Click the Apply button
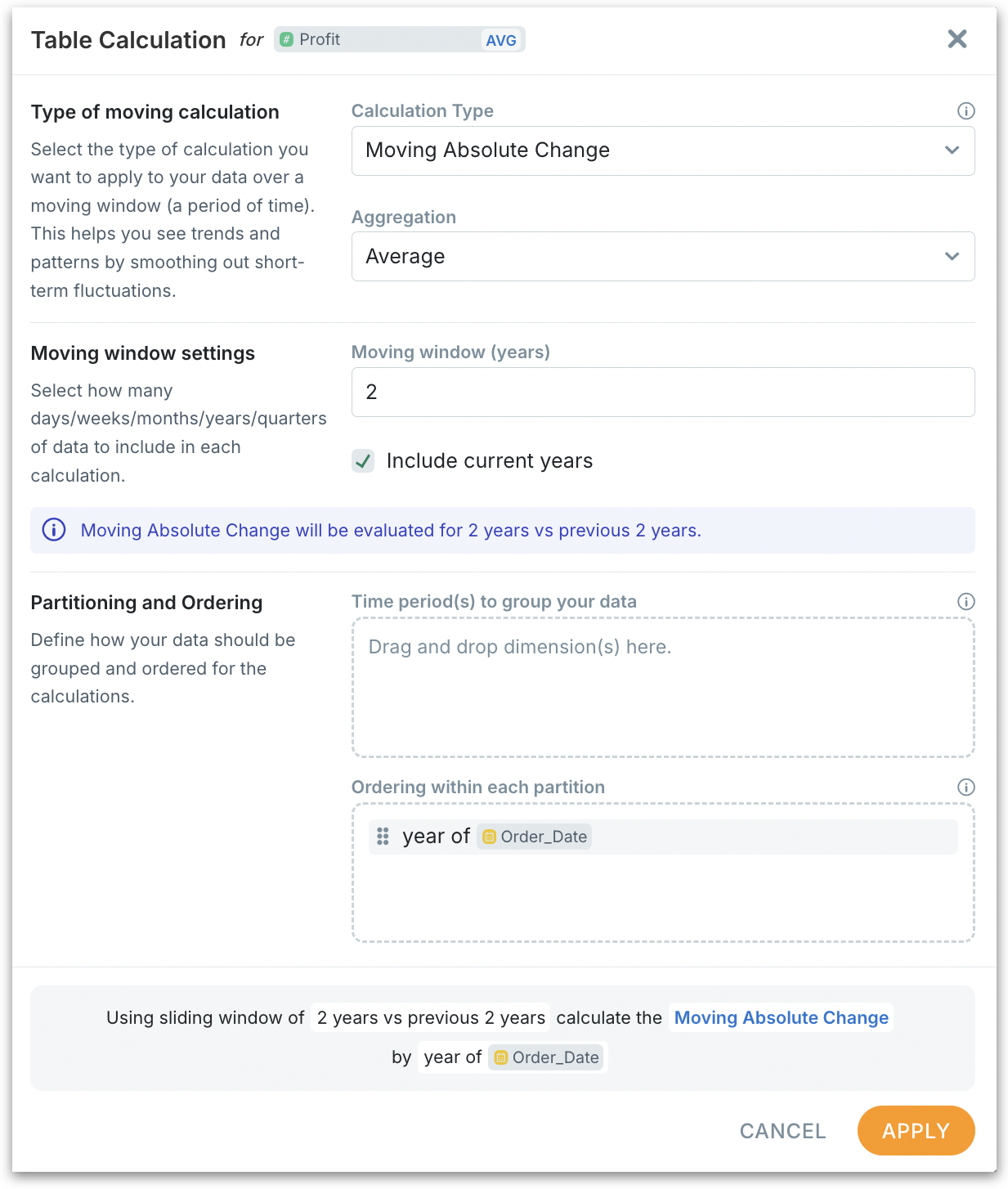Image resolution: width=1008 pixels, height=1189 pixels. click(916, 1130)
